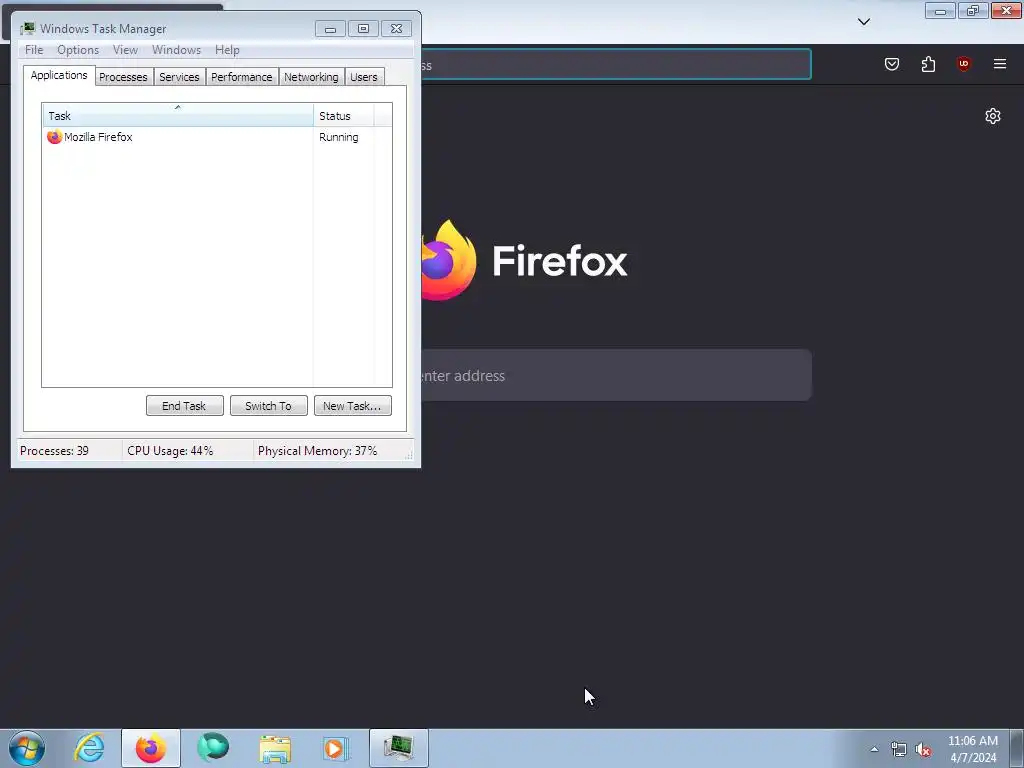Click the Switch To button
1024x768 pixels.
click(268, 406)
